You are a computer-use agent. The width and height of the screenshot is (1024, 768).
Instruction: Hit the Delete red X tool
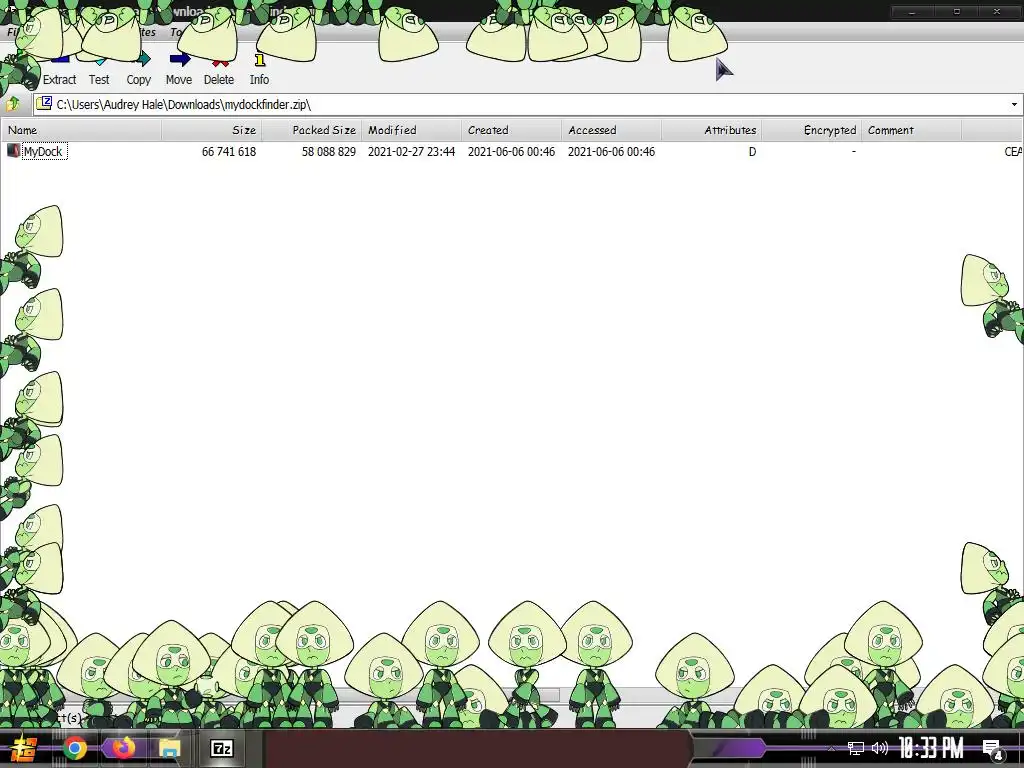click(x=219, y=71)
